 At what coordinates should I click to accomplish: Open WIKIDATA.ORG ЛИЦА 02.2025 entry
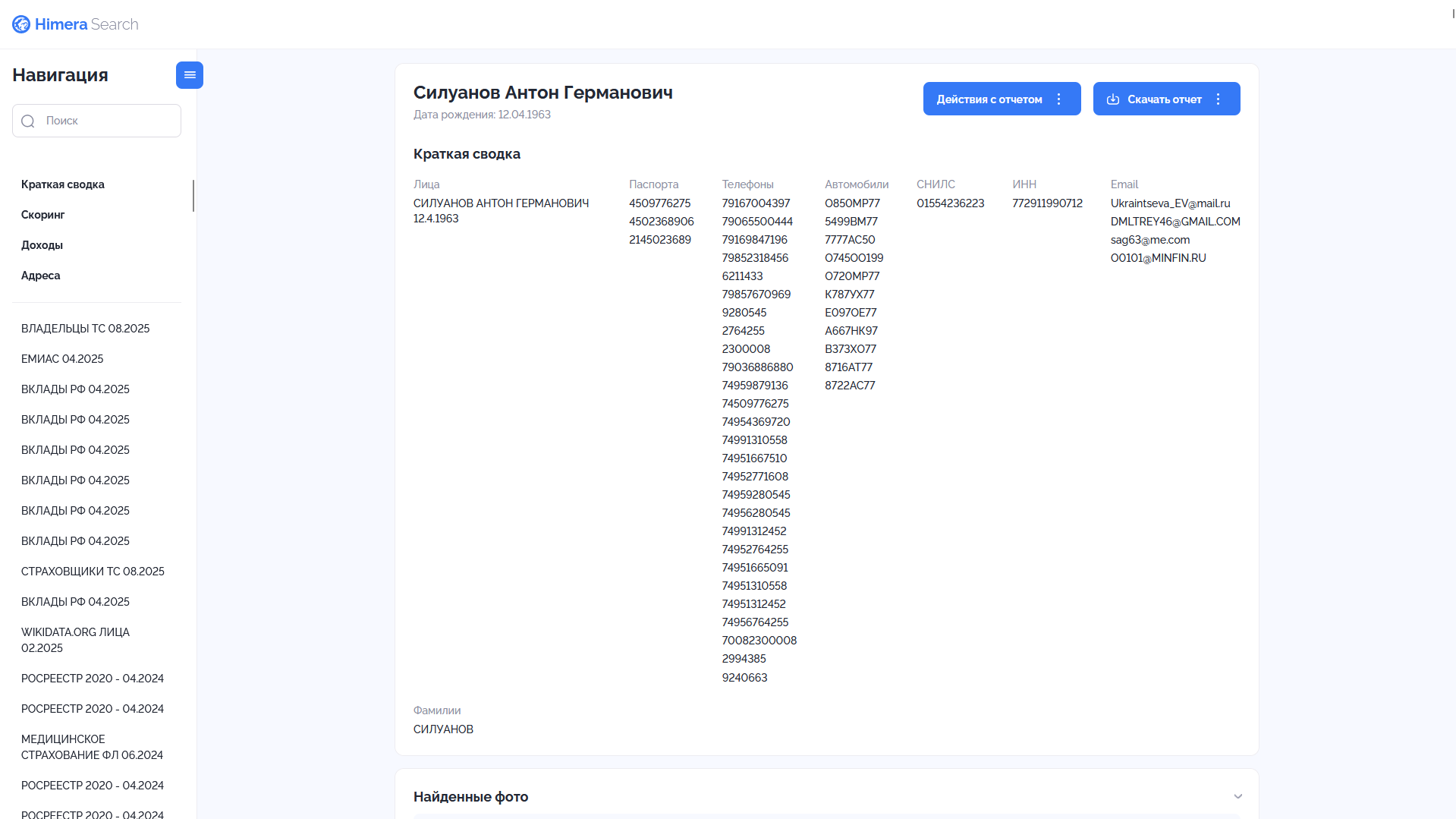(75, 640)
